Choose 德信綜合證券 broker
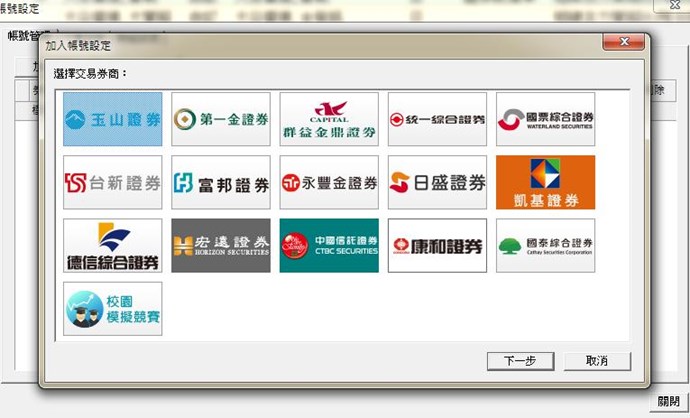 pos(112,245)
